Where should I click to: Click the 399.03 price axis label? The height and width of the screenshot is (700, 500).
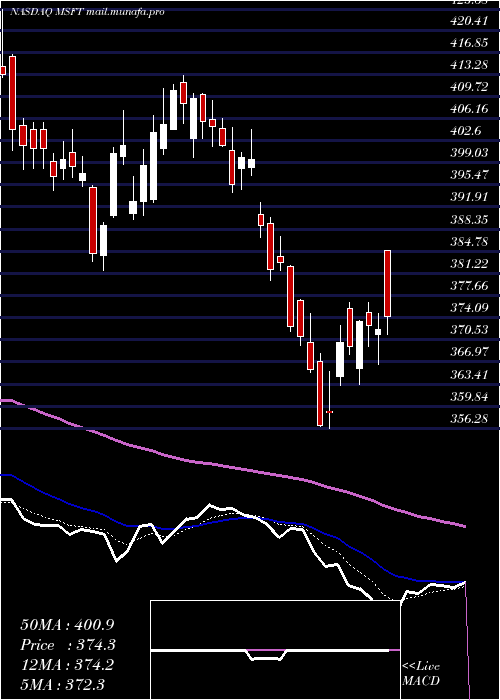pos(470,153)
